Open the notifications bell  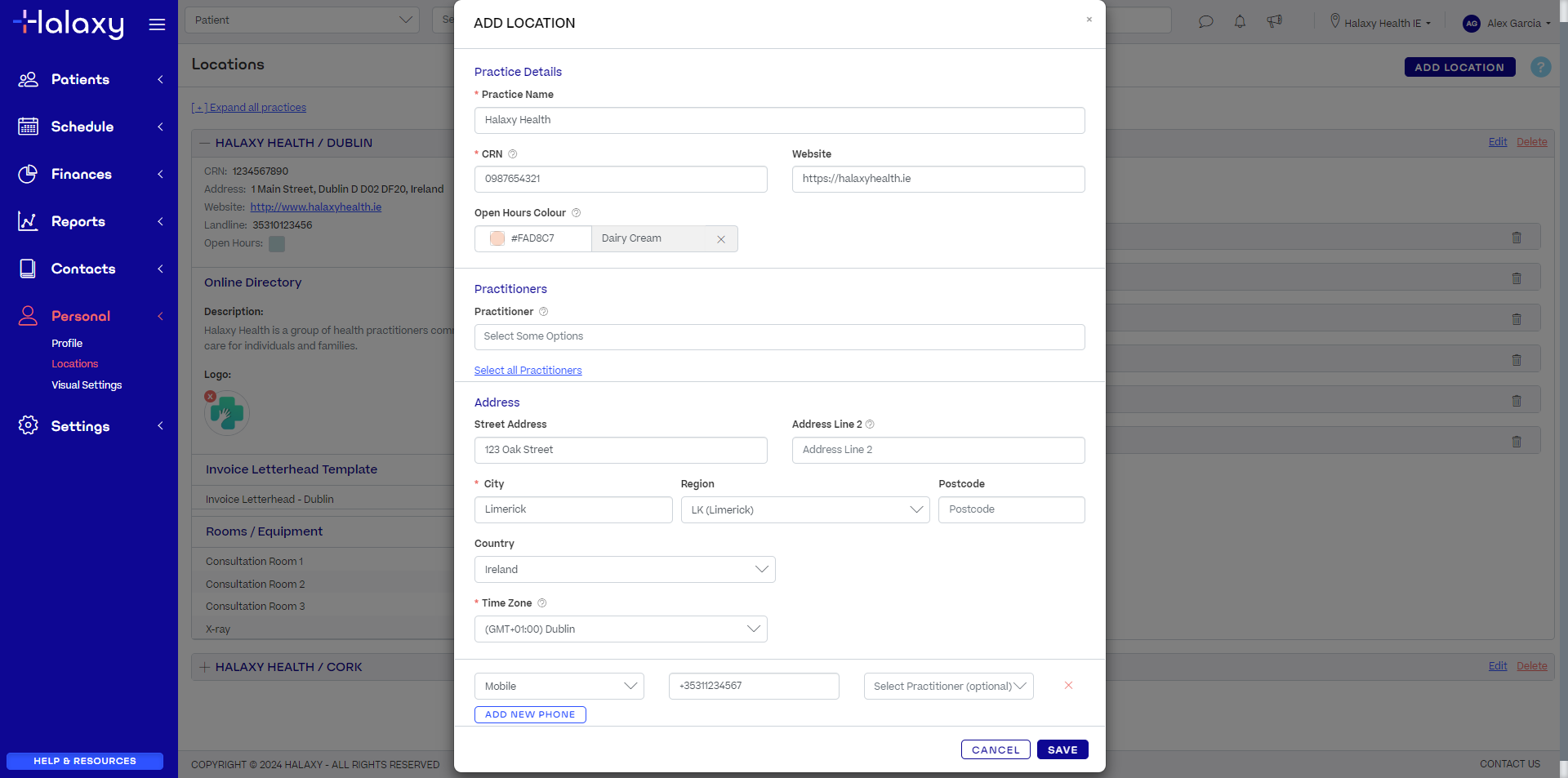tap(1240, 22)
